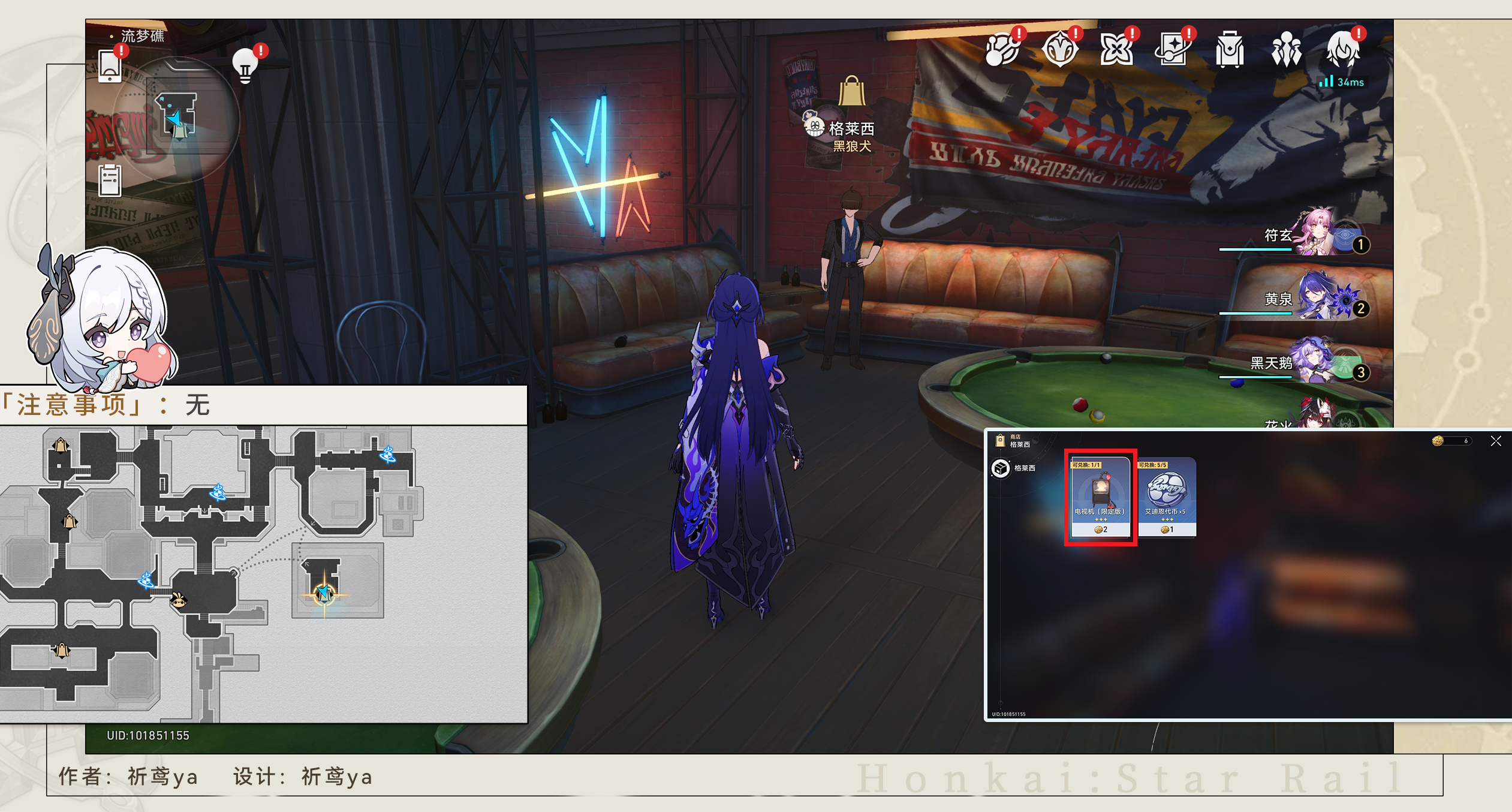Image resolution: width=1512 pixels, height=812 pixels.
Task: Select the space anchor at map's top right
Action: 388,455
